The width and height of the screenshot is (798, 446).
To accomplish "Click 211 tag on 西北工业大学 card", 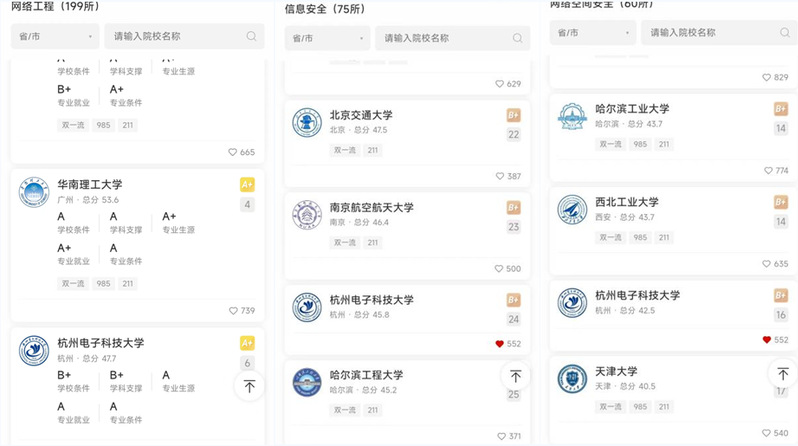I will pos(664,237).
